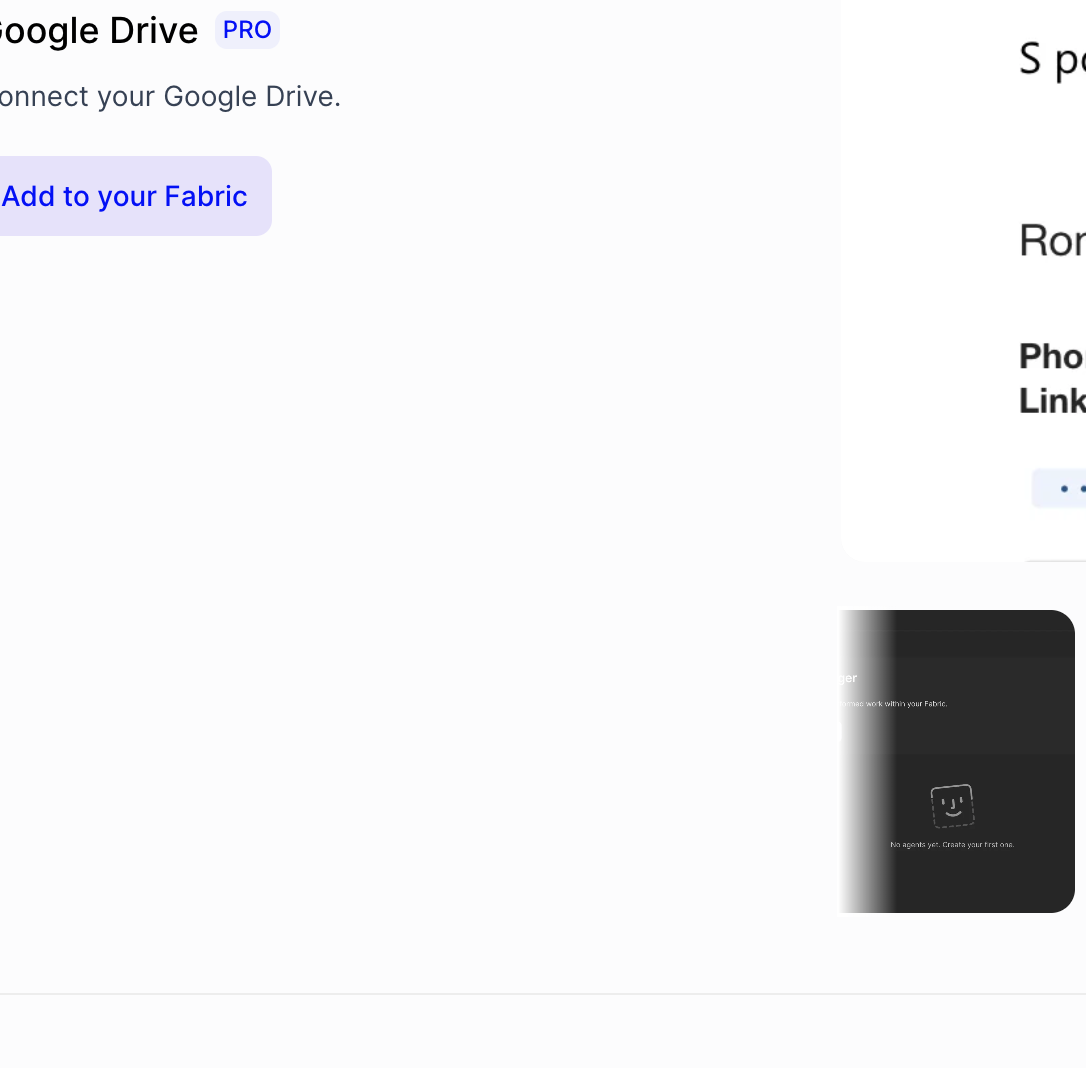The width and height of the screenshot is (1086, 1068).
Task: Select the 'onnect your Google Drive.' description
Action: 170,96
